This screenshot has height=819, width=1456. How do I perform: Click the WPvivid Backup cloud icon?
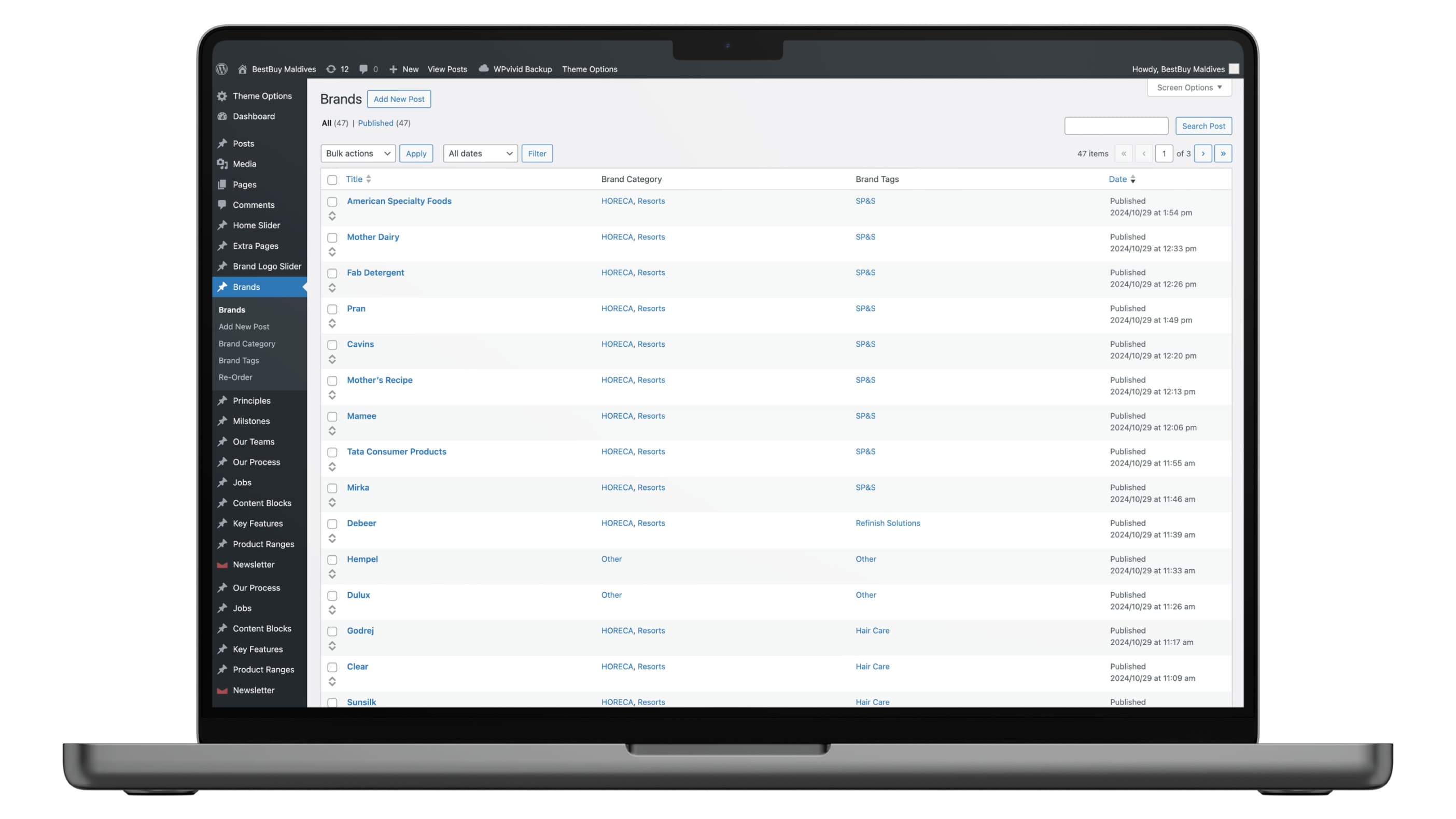tap(484, 68)
